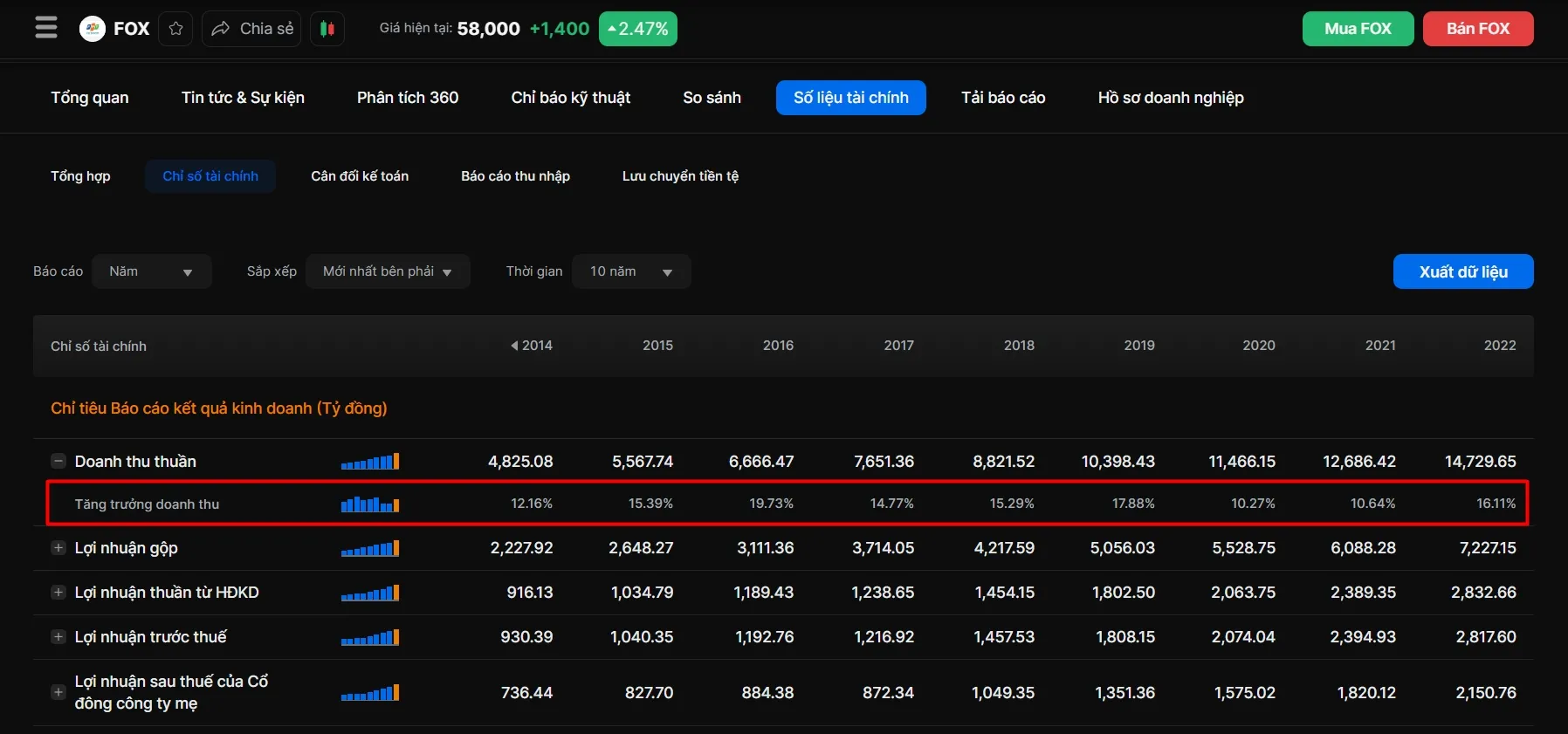Click the 2.47% price change badge
The image size is (1568, 734).
(x=638, y=29)
